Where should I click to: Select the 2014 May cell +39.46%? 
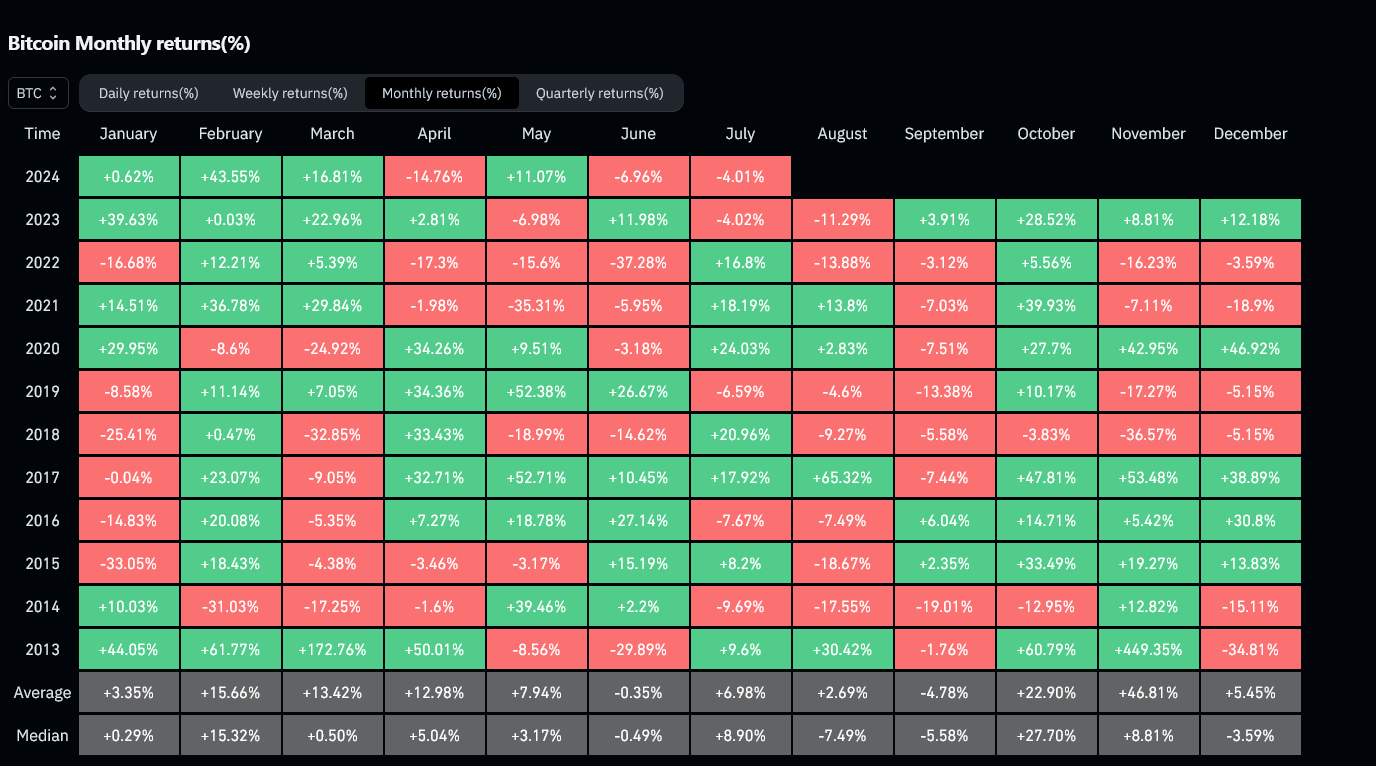click(x=536, y=606)
